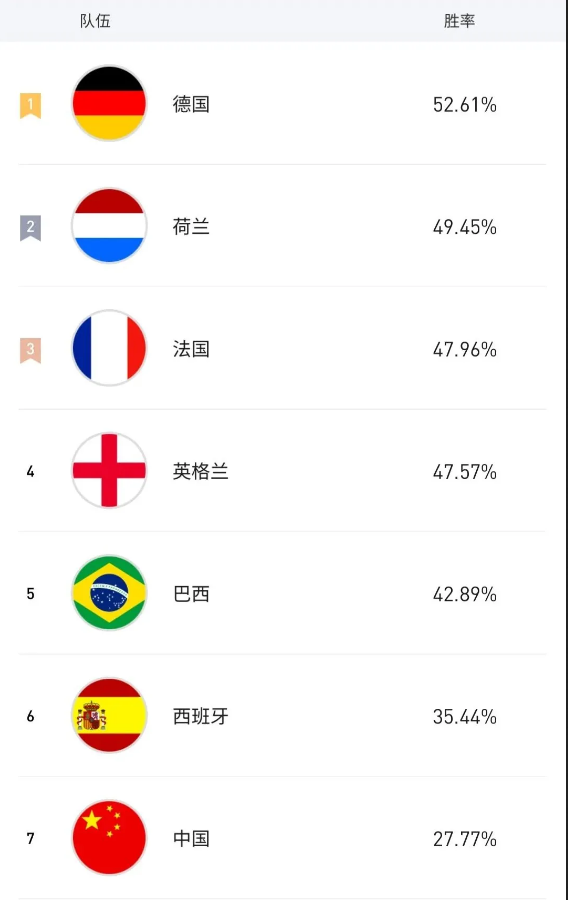Viewport: 568px width, 900px height.
Task: Select the 巴西 team name
Action: pyautogui.click(x=191, y=593)
